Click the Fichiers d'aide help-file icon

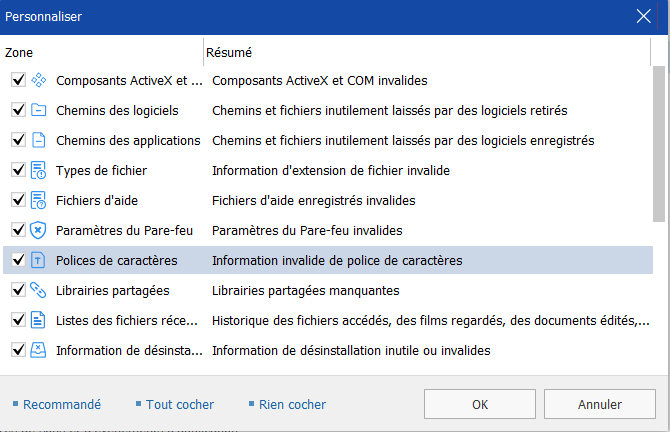tap(38, 200)
